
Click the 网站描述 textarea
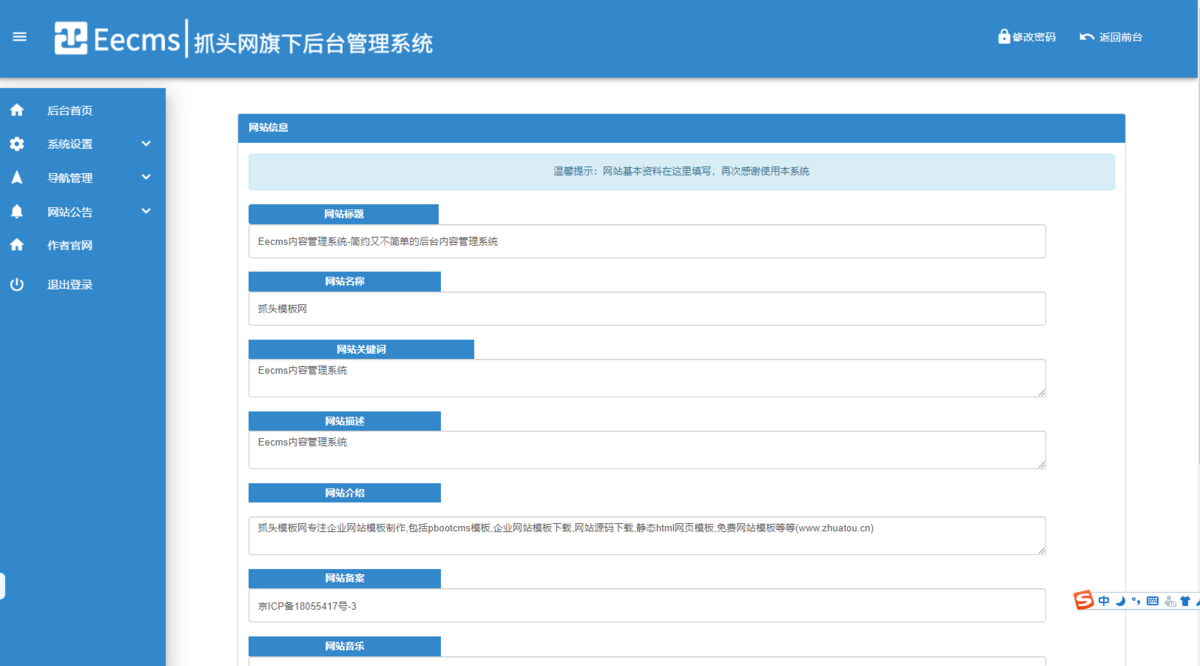pyautogui.click(x=647, y=450)
